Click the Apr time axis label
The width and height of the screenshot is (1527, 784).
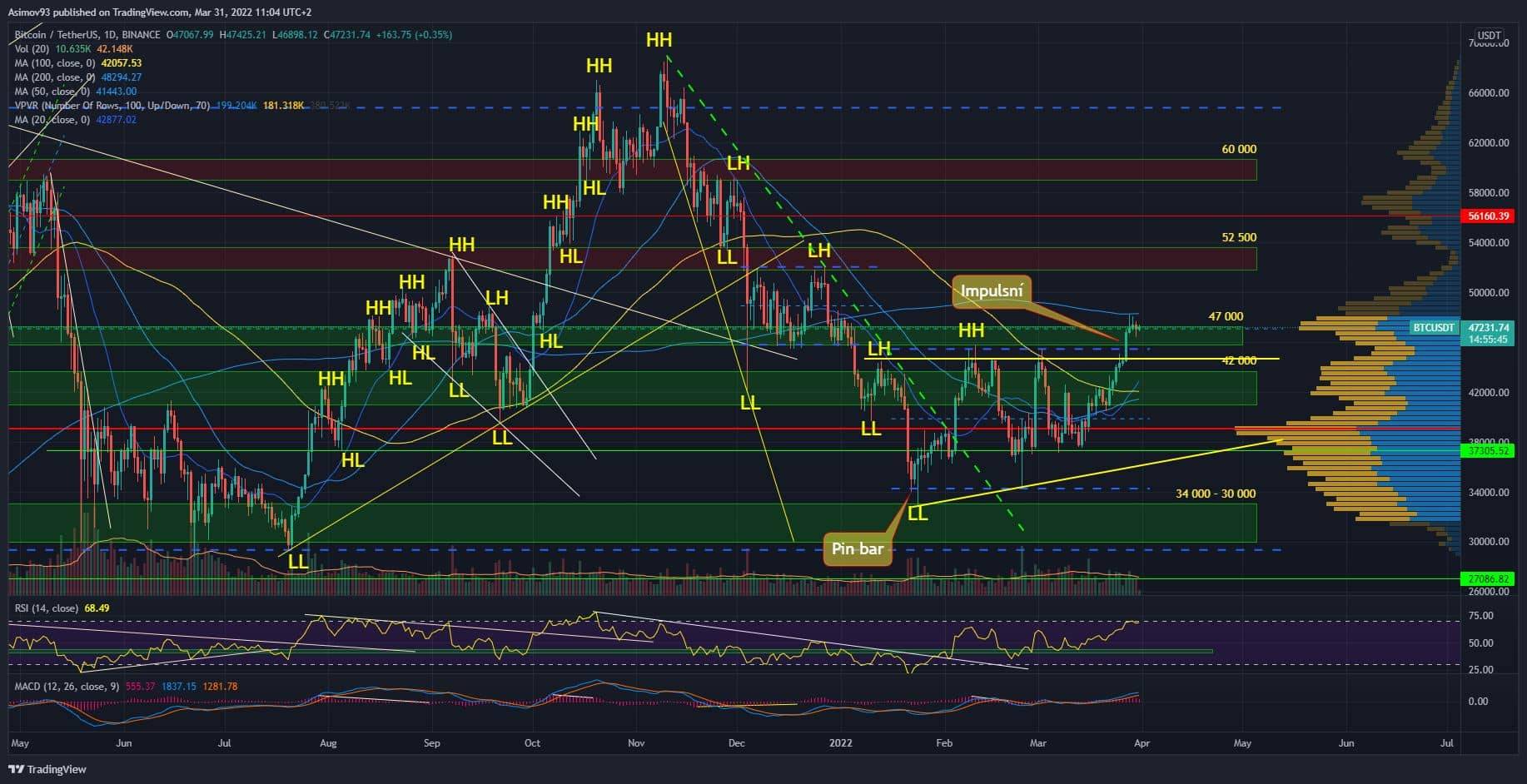[x=1142, y=743]
